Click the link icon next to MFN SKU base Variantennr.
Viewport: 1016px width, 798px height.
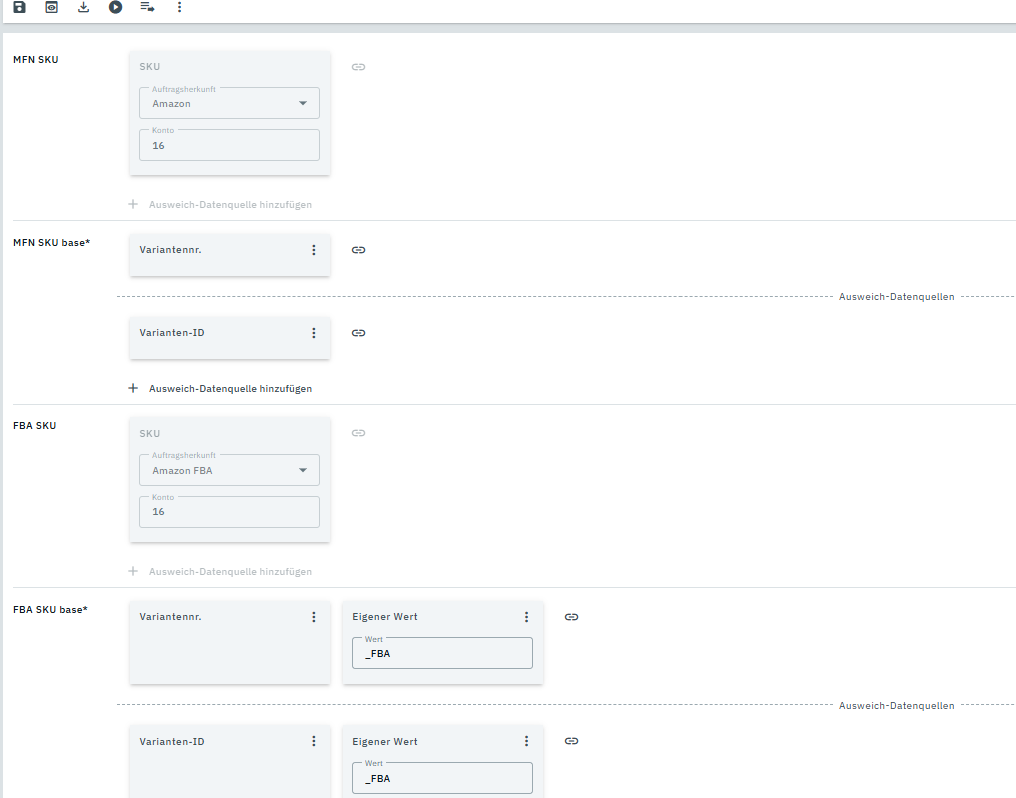(x=358, y=250)
